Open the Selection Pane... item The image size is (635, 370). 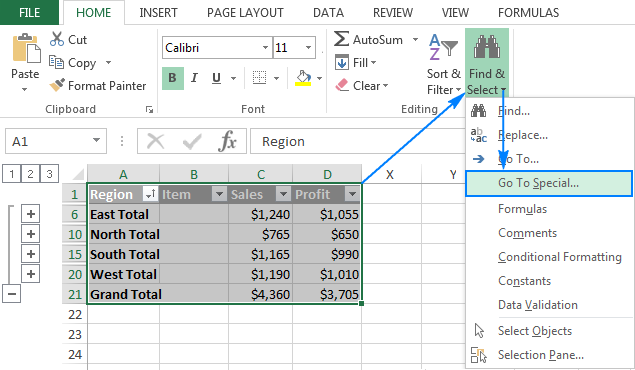coord(549,355)
